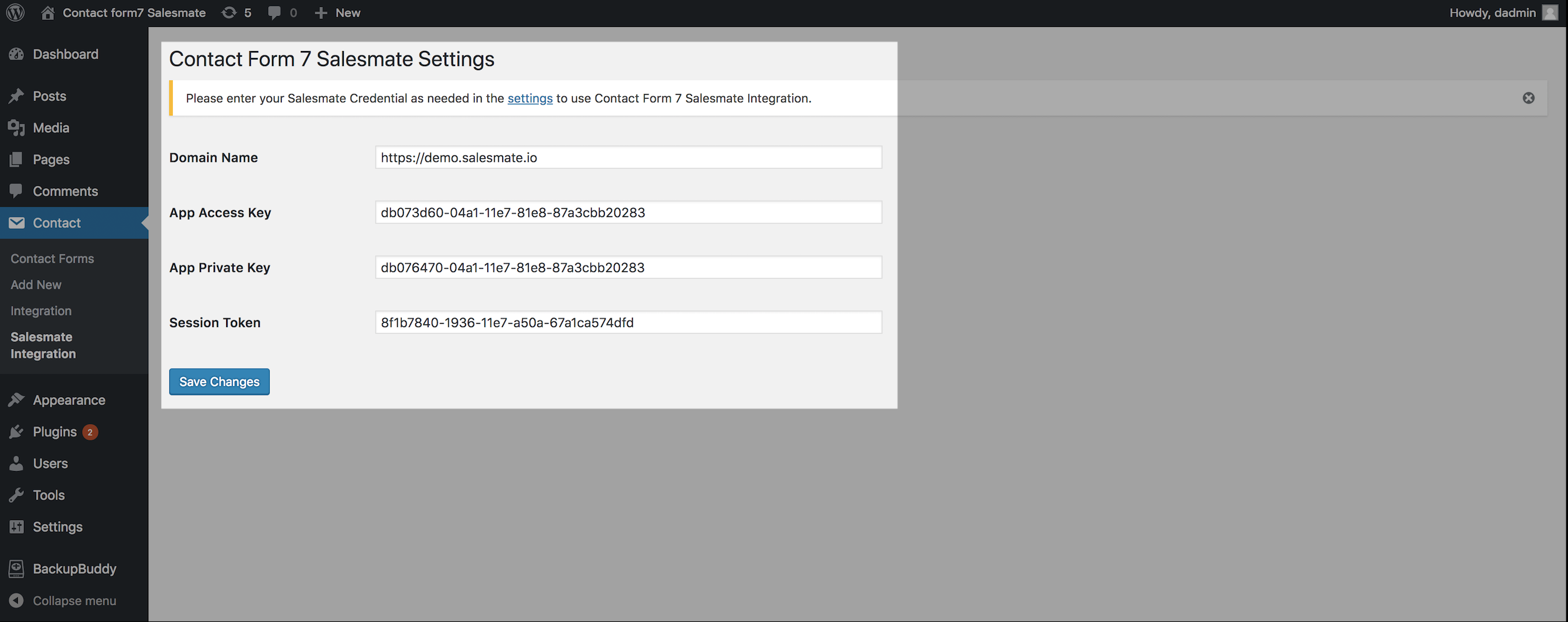The width and height of the screenshot is (1568, 622).
Task: Click updates count 5 in admin bar
Action: 248,13
